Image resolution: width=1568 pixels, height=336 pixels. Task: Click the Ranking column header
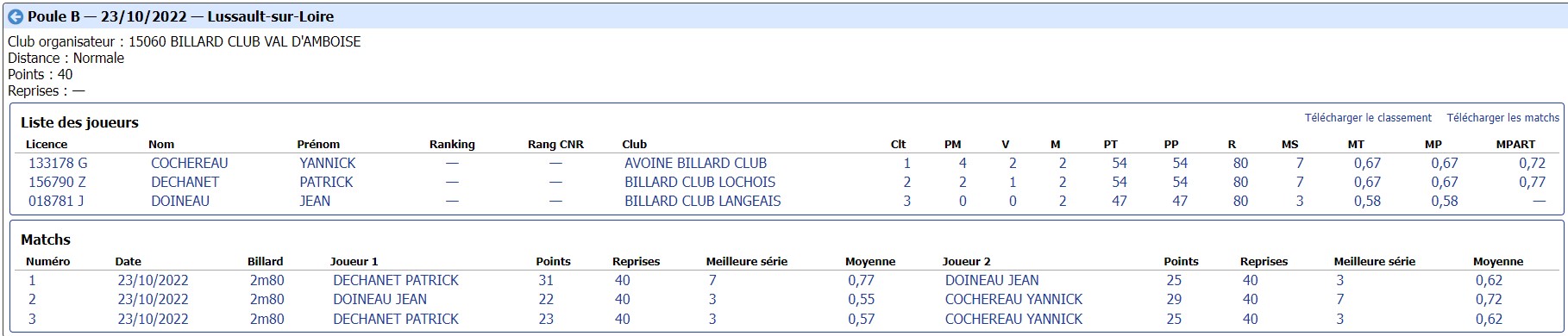(x=452, y=145)
